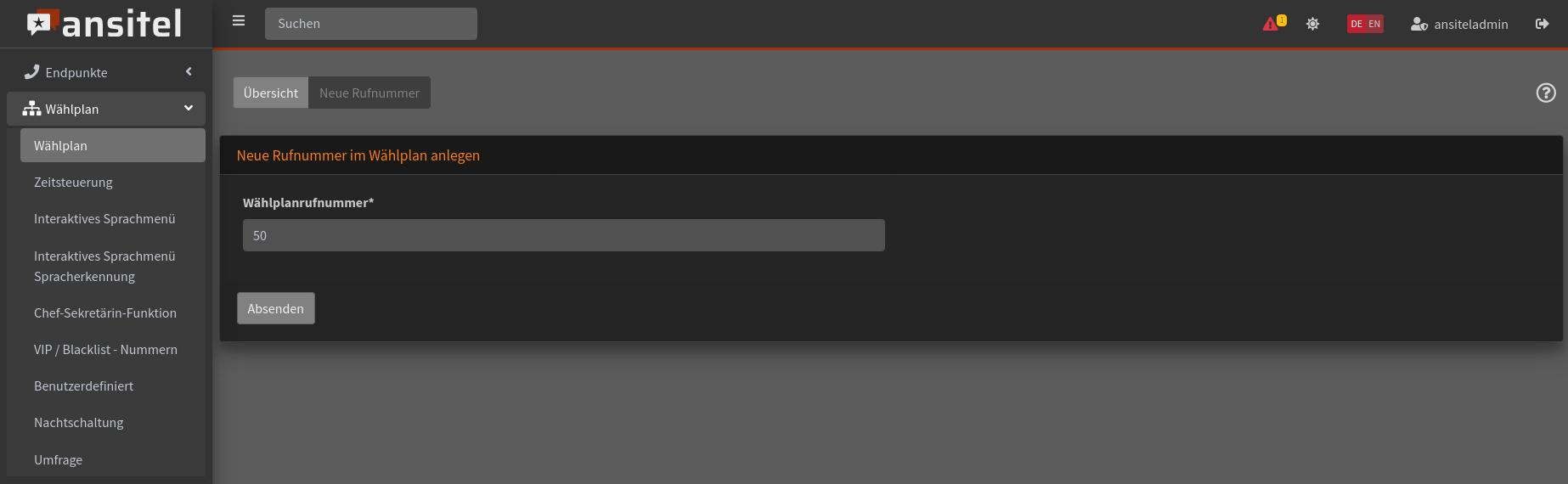Switch language to EN
The height and width of the screenshot is (484, 1568).
coord(1374,24)
